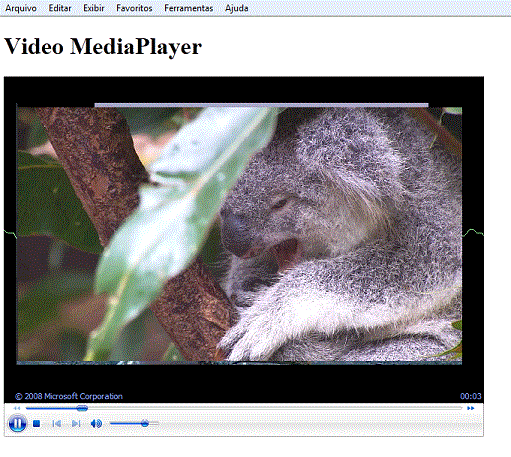
Task: Click the unplayed portion of the seek bar
Action: pos(275,408)
